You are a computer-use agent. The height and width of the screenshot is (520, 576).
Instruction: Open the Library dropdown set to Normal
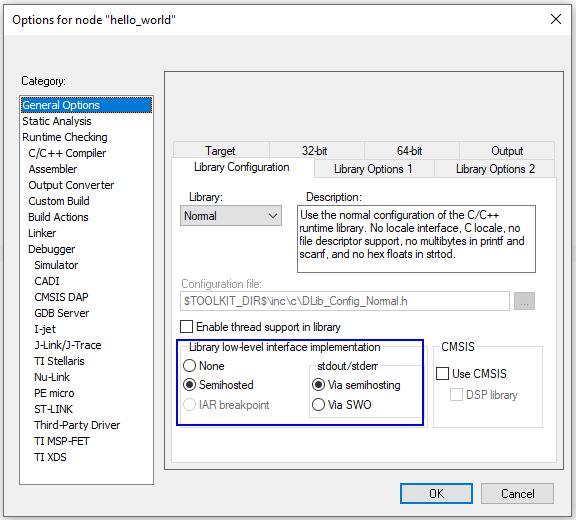pyautogui.click(x=231, y=216)
